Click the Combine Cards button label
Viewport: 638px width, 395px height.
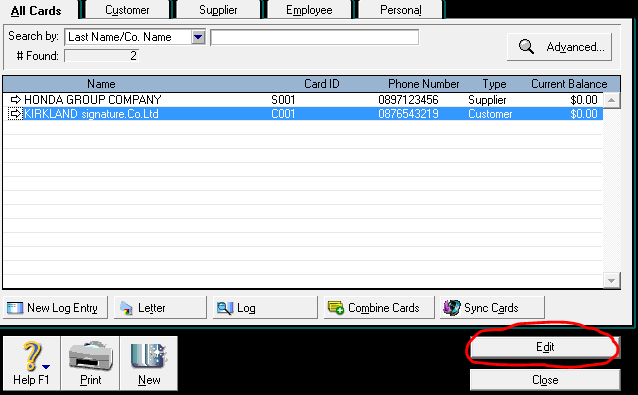tap(384, 308)
